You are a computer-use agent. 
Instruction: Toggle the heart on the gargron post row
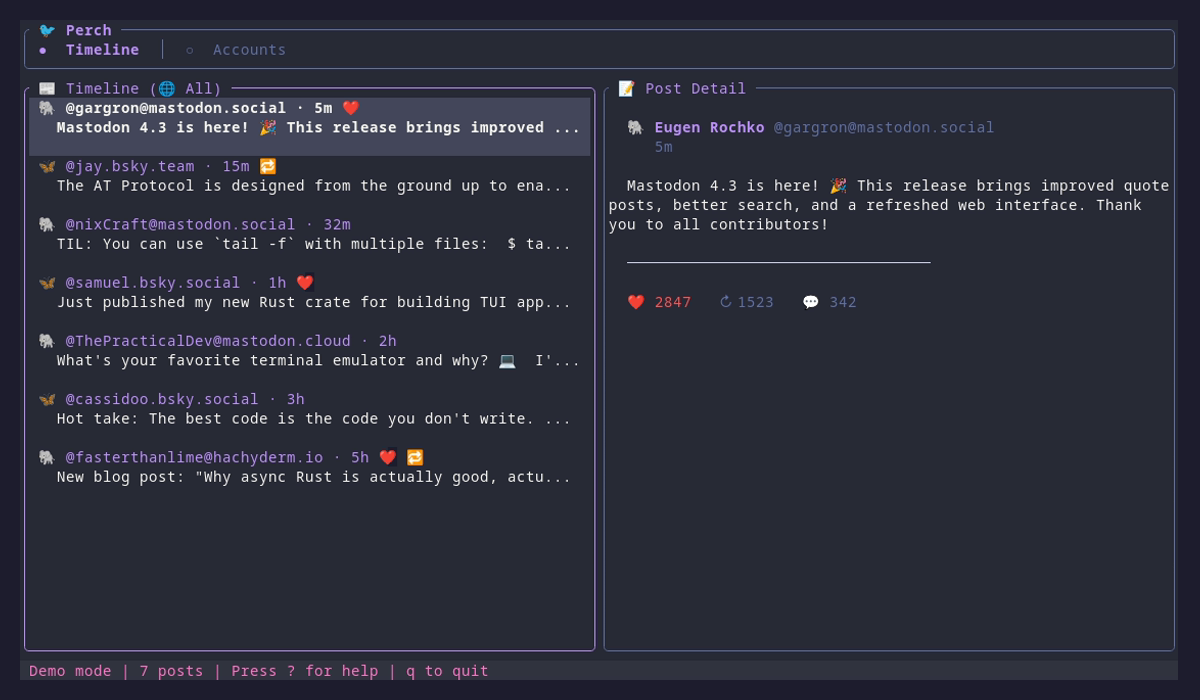click(350, 108)
